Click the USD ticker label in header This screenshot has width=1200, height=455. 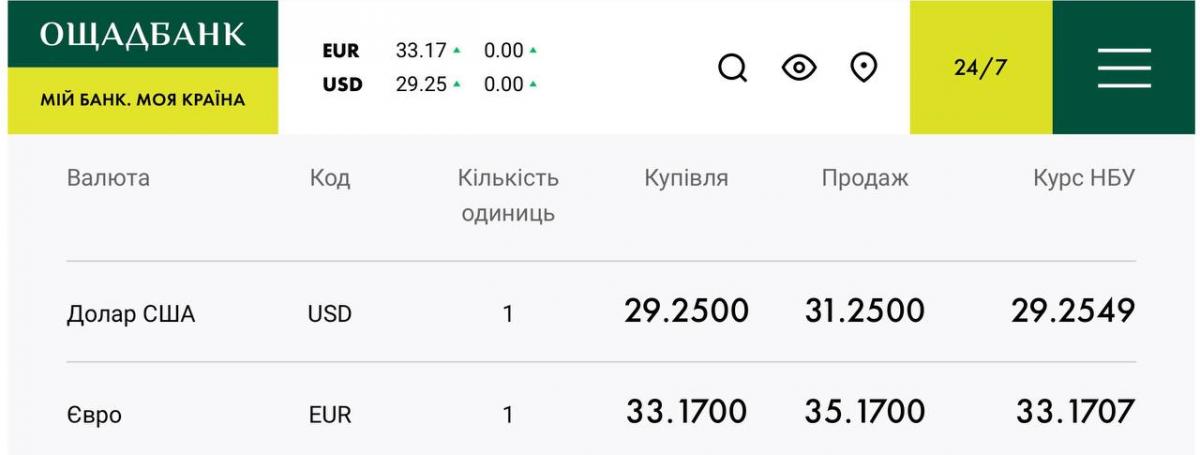341,85
